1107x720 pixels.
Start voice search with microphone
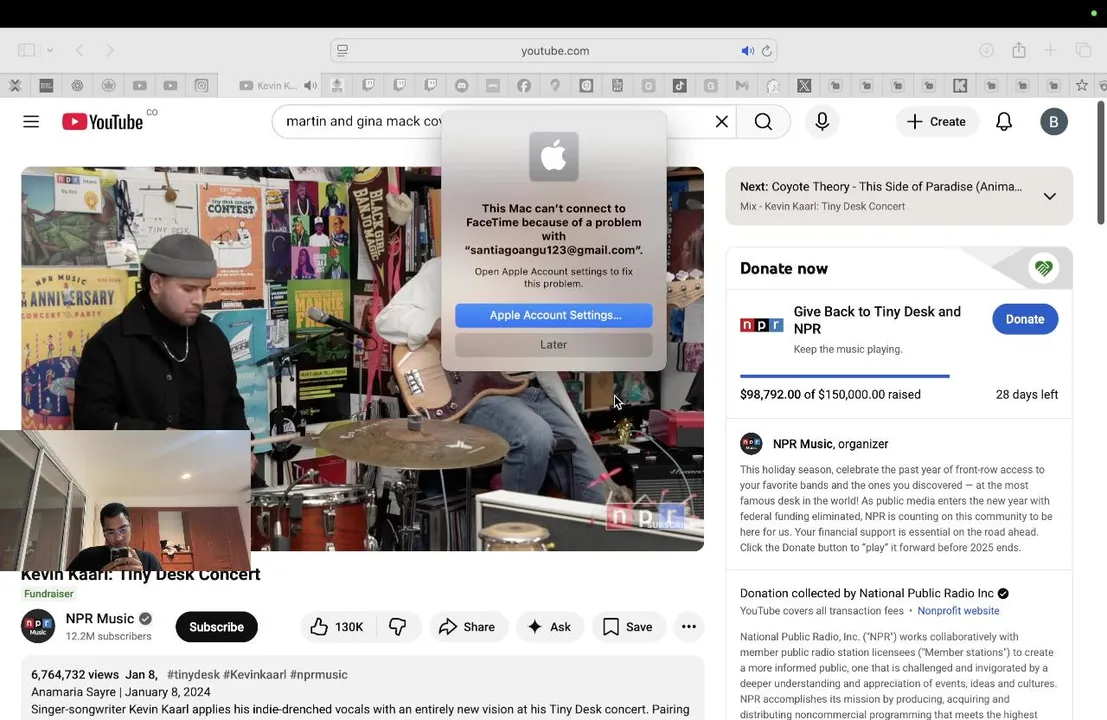pos(822,121)
